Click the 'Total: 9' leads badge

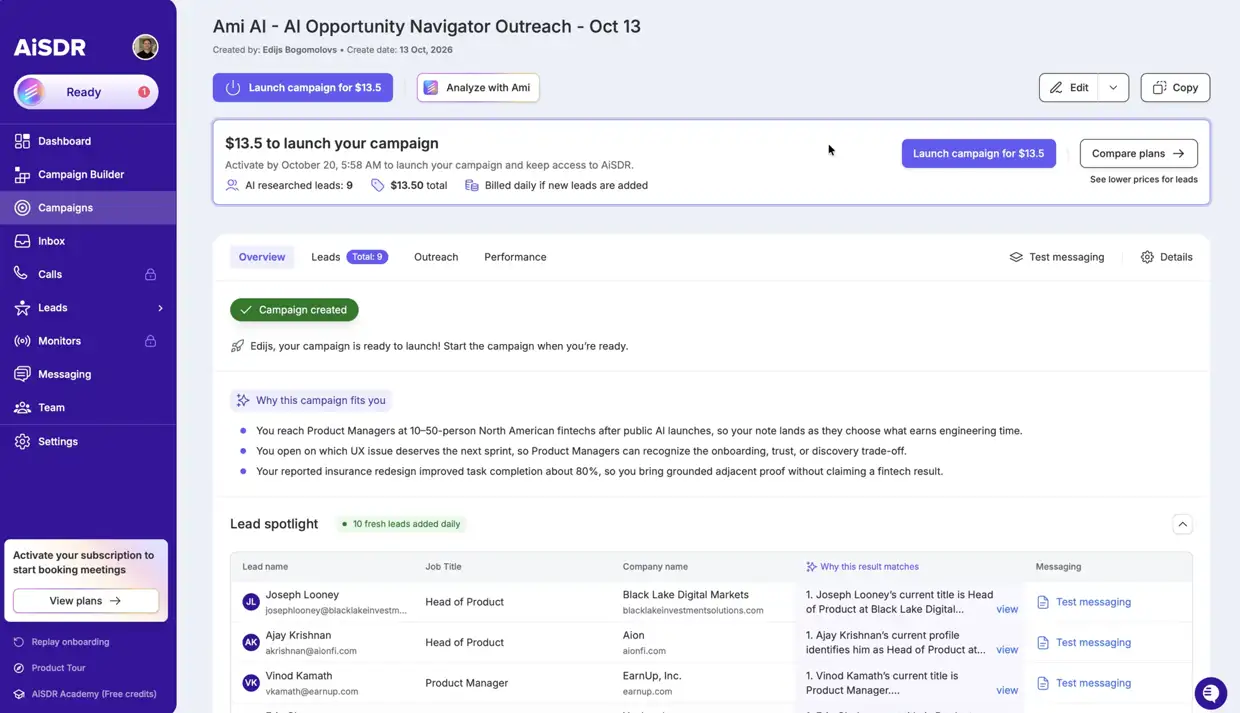click(x=367, y=257)
